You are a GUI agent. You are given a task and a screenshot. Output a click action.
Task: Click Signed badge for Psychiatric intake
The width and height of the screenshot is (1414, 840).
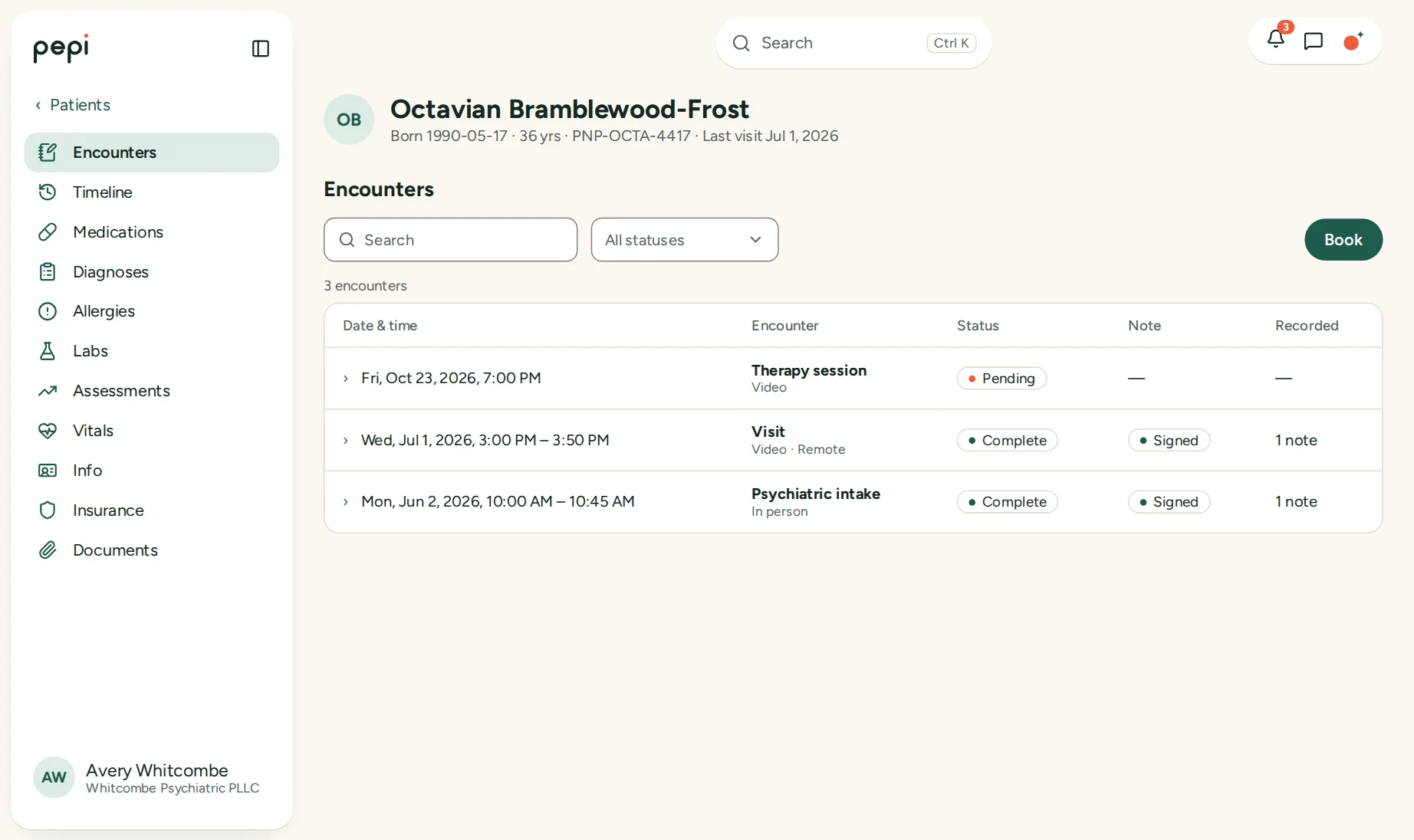click(x=1169, y=502)
